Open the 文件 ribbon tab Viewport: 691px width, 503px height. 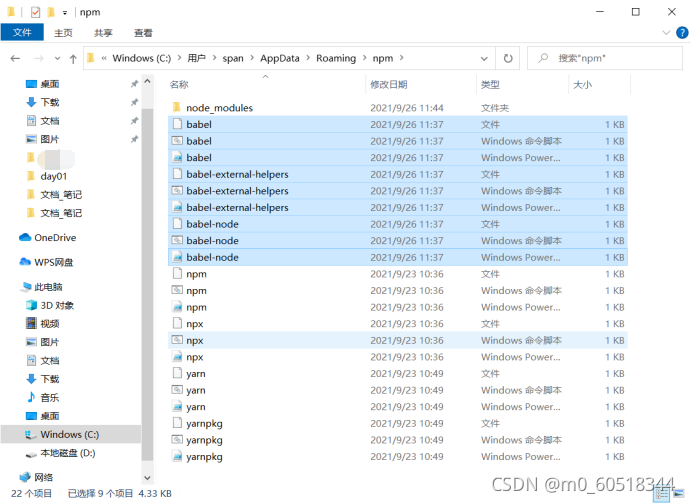point(22,33)
